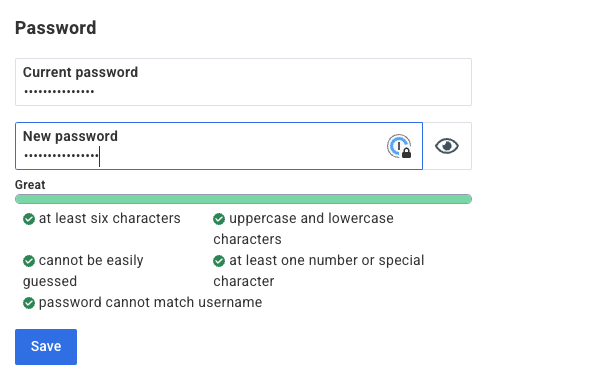Screen dimensions: 600x379
Task: Click check icon beside uppercase and lowercase
Action: [219, 219]
